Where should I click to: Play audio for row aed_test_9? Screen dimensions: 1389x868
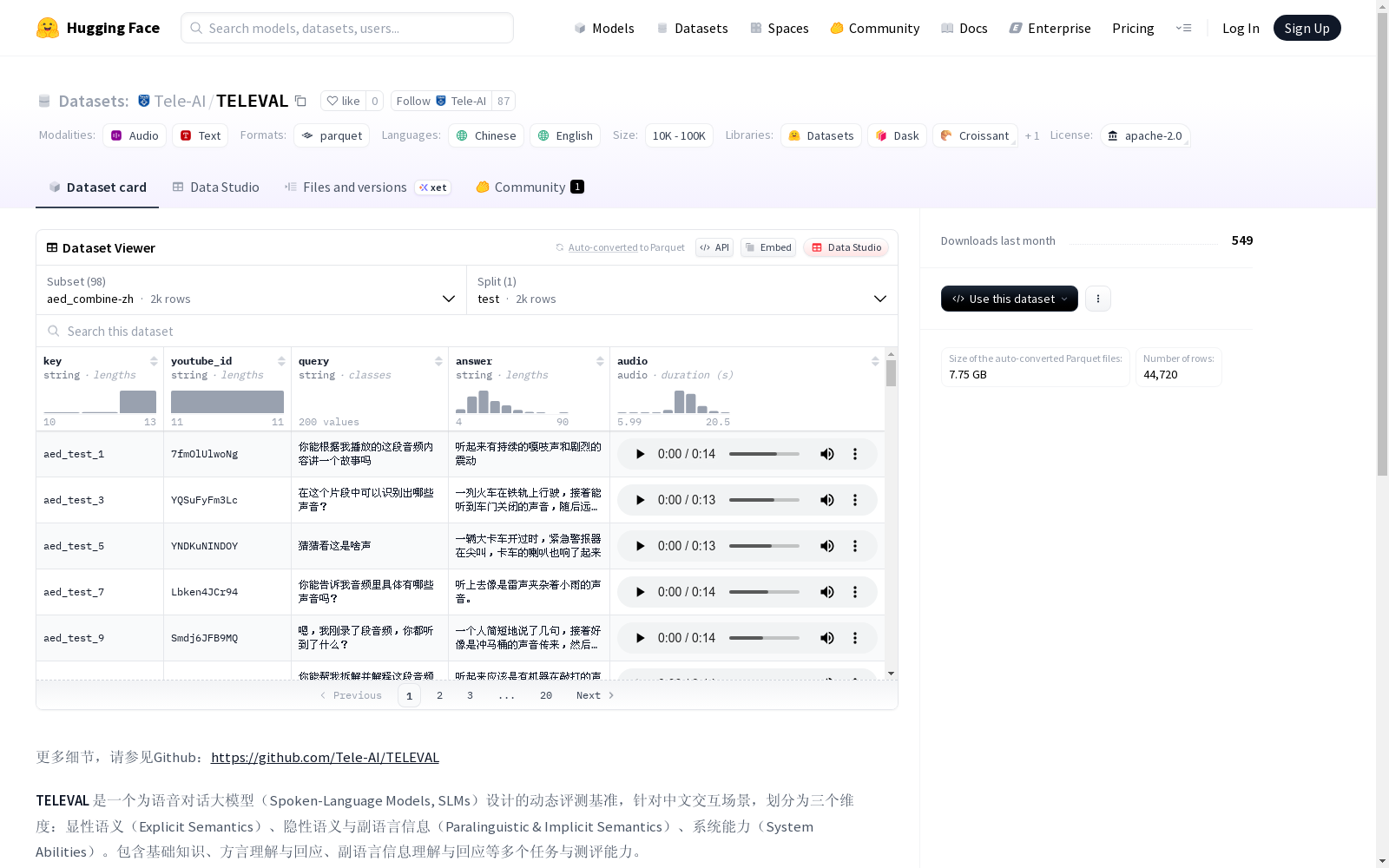(x=640, y=638)
